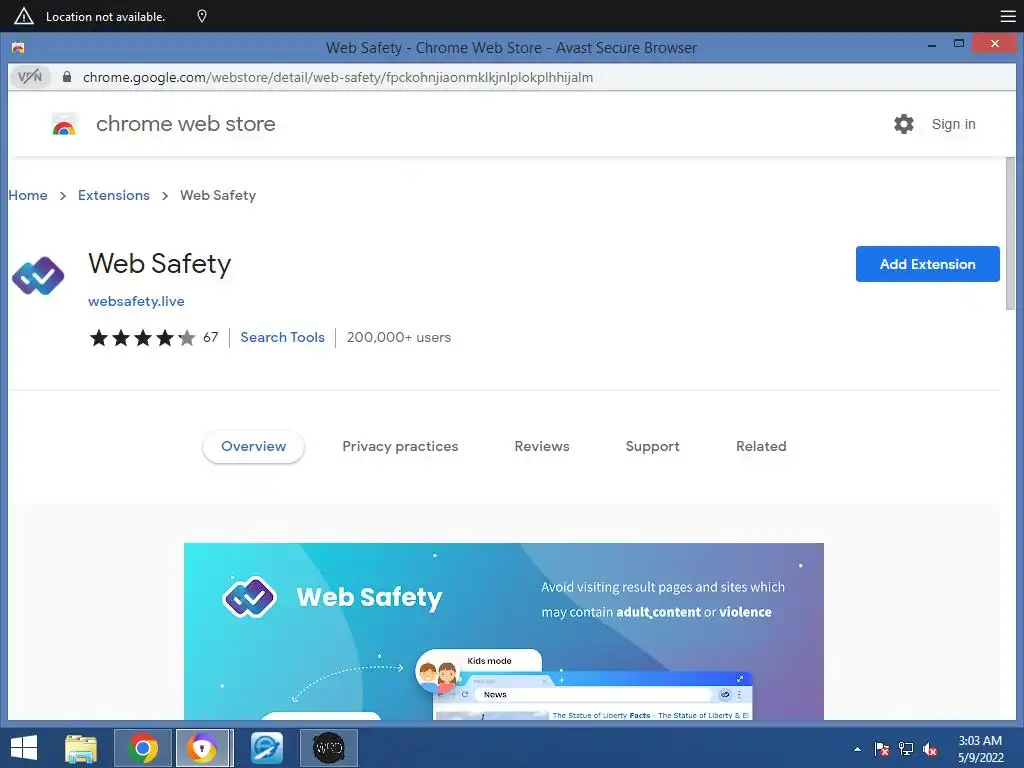Click the location pin icon in top bar
This screenshot has width=1024, height=768.
[x=202, y=16]
